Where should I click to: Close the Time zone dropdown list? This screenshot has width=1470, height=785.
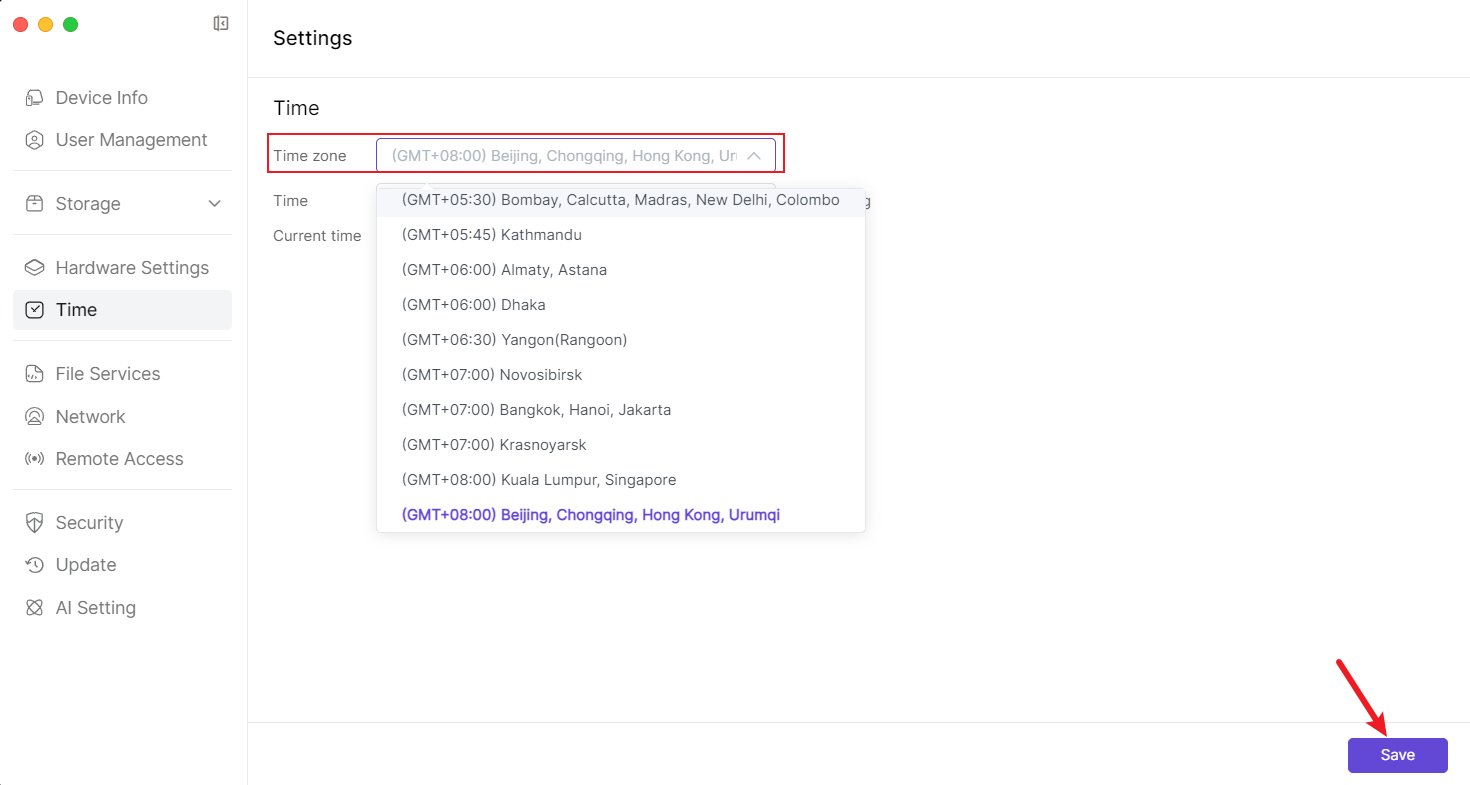(x=754, y=156)
